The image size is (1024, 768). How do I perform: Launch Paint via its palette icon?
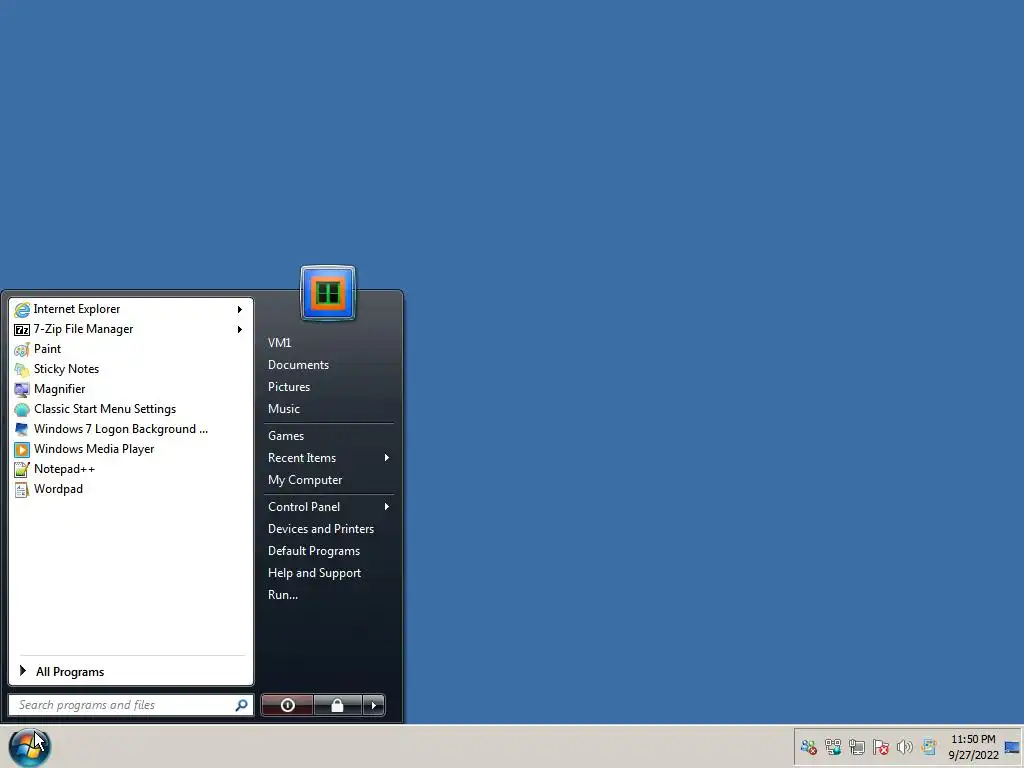pyautogui.click(x=22, y=349)
